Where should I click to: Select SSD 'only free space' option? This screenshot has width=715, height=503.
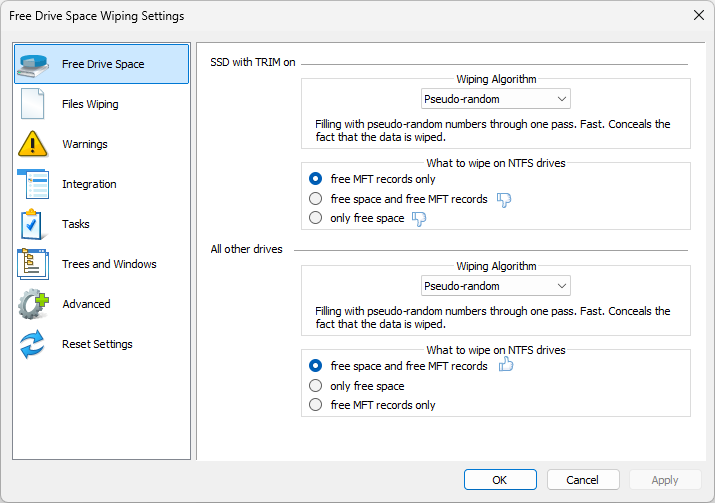[x=316, y=218]
